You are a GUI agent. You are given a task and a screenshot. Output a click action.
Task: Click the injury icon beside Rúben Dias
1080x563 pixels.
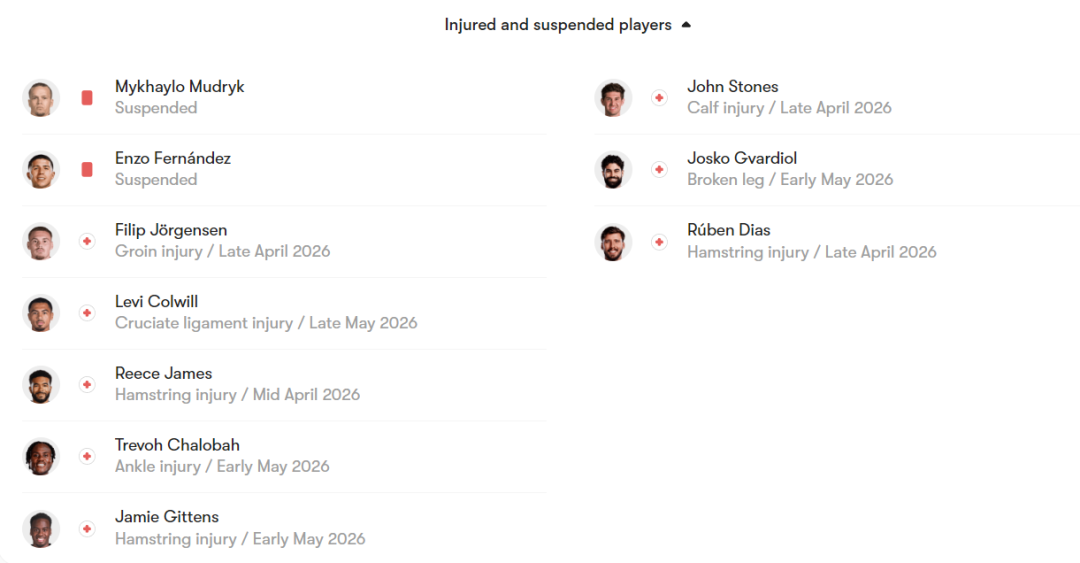tap(659, 241)
